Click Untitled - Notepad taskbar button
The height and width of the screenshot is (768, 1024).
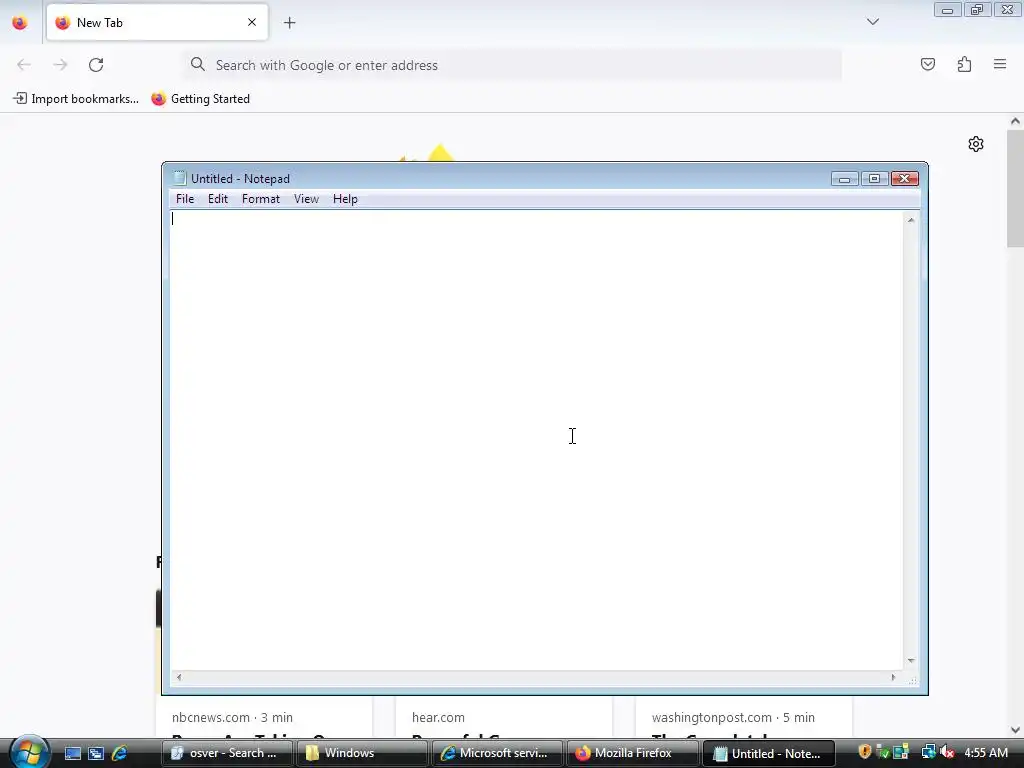tap(769, 753)
